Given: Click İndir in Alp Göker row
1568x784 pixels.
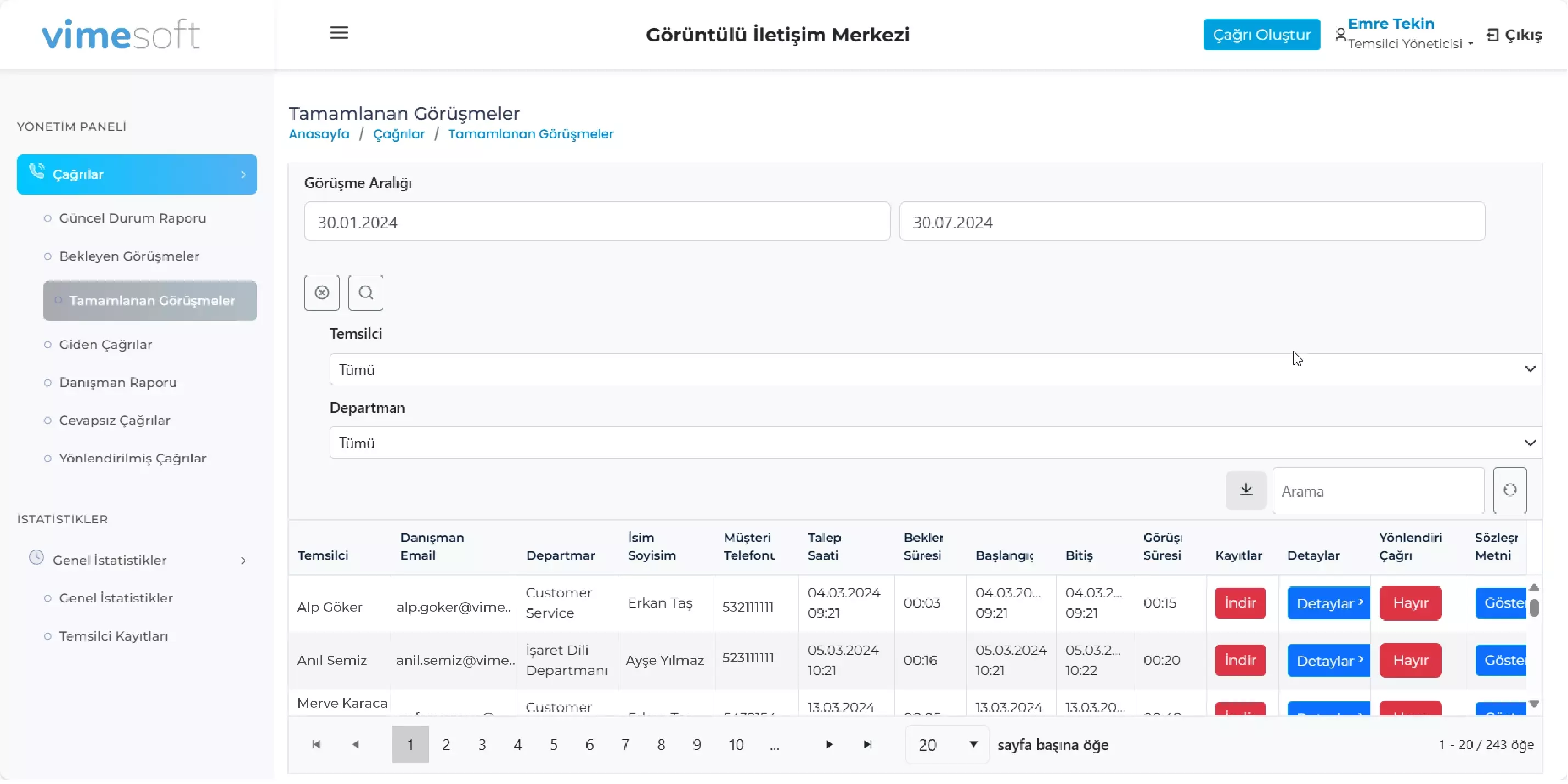Looking at the screenshot, I should coord(1240,602).
